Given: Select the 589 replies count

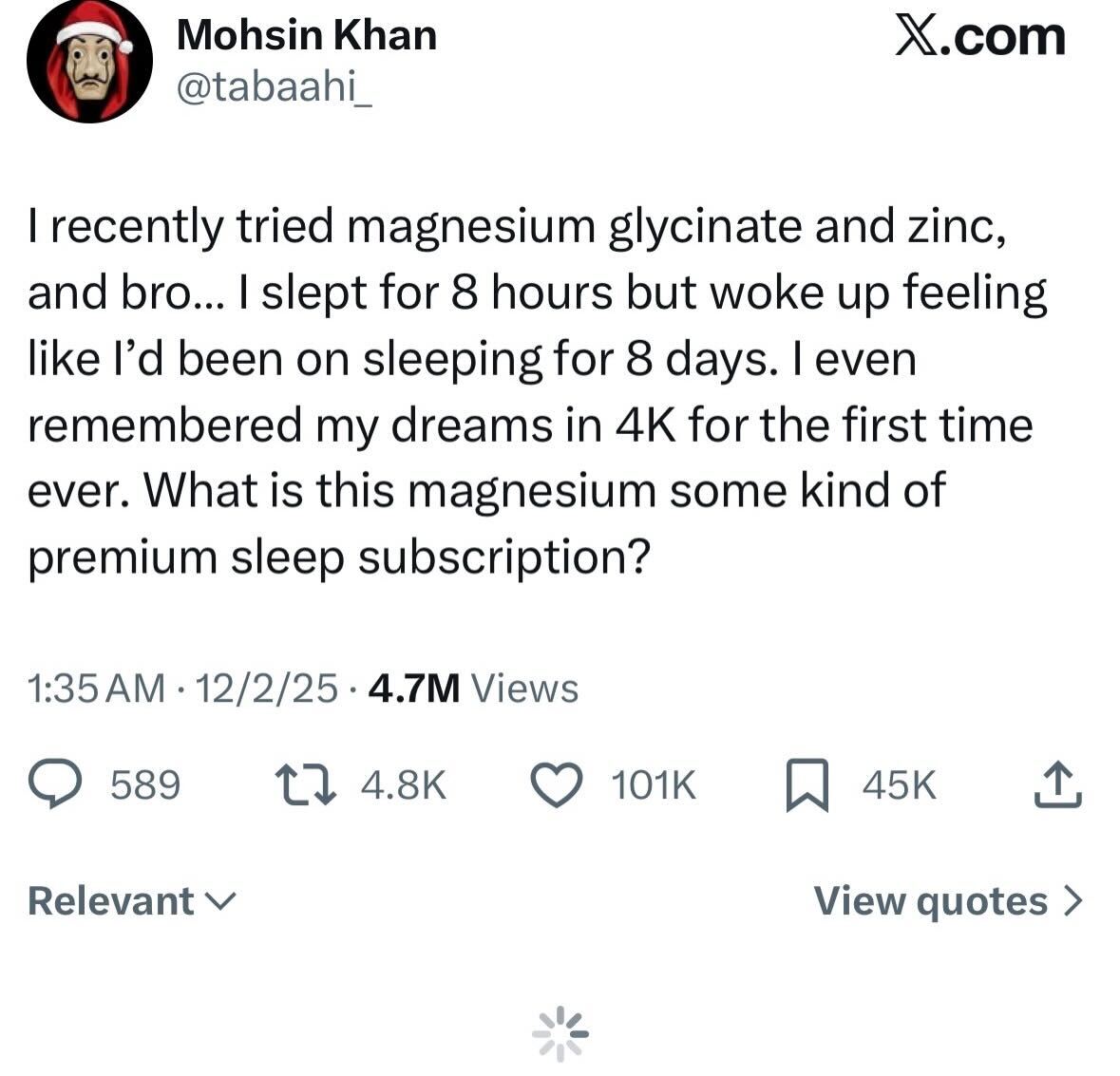Looking at the screenshot, I should click(x=145, y=786).
